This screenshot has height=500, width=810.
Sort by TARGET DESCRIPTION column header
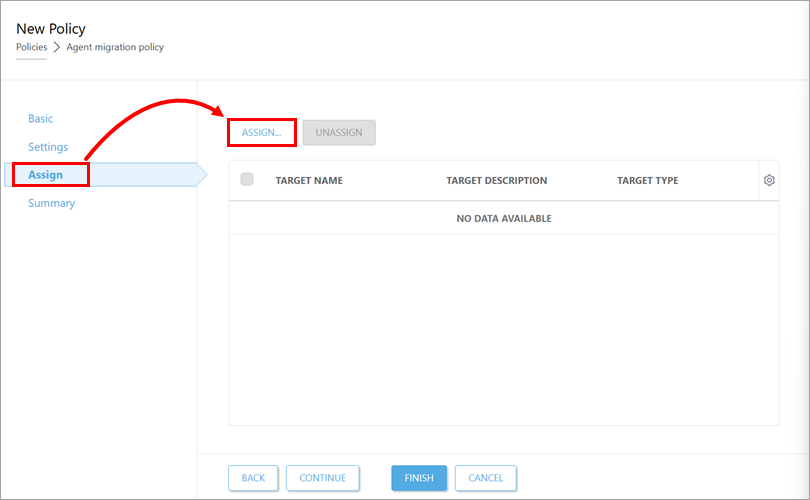496,181
